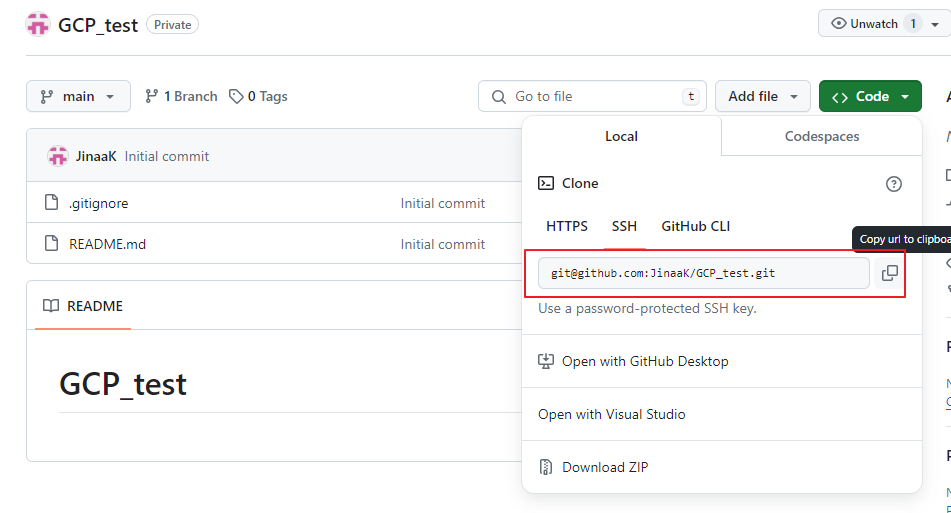Click Download ZIP
This screenshot has height=513, width=951.
(722, 467)
